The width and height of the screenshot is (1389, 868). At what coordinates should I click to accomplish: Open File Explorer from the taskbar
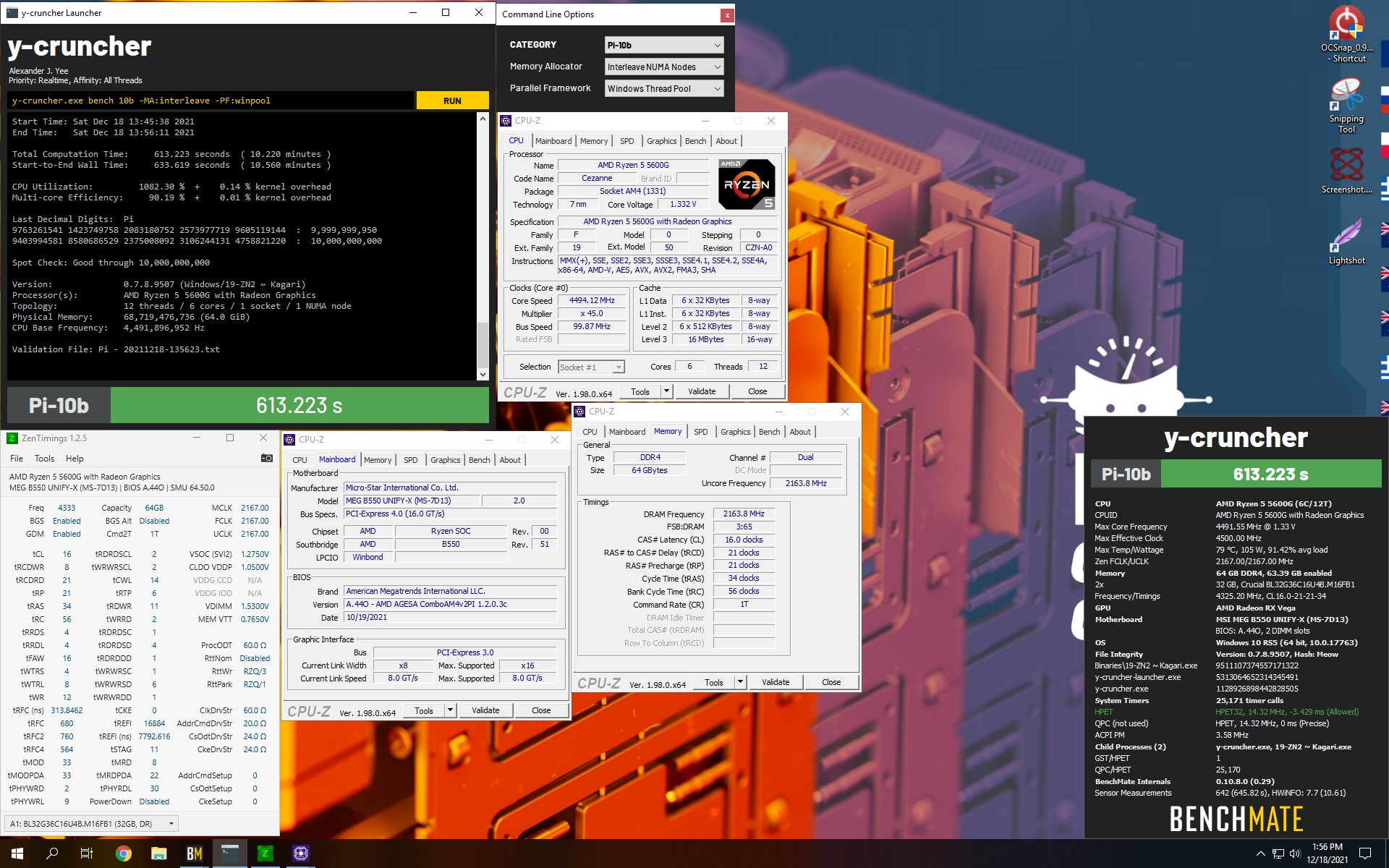point(159,854)
